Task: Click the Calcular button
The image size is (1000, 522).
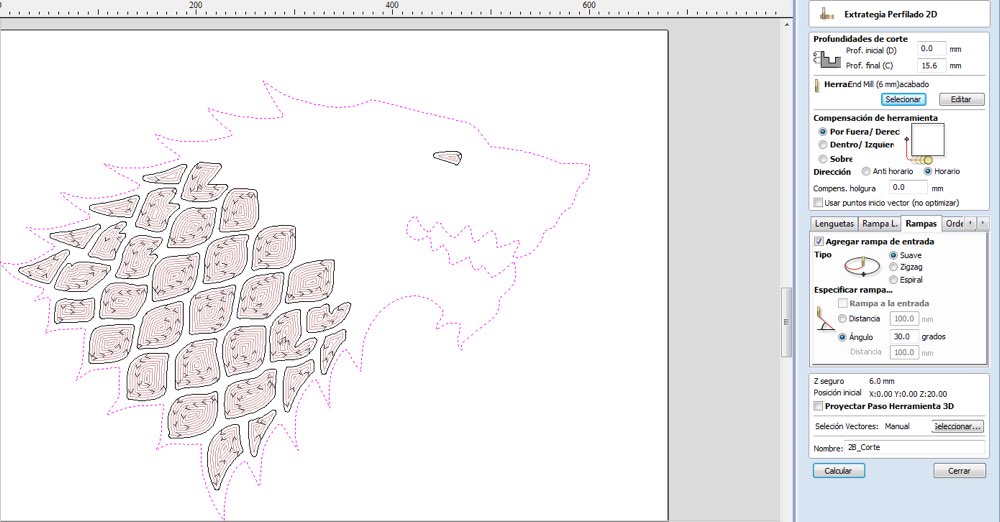Action: pos(839,470)
